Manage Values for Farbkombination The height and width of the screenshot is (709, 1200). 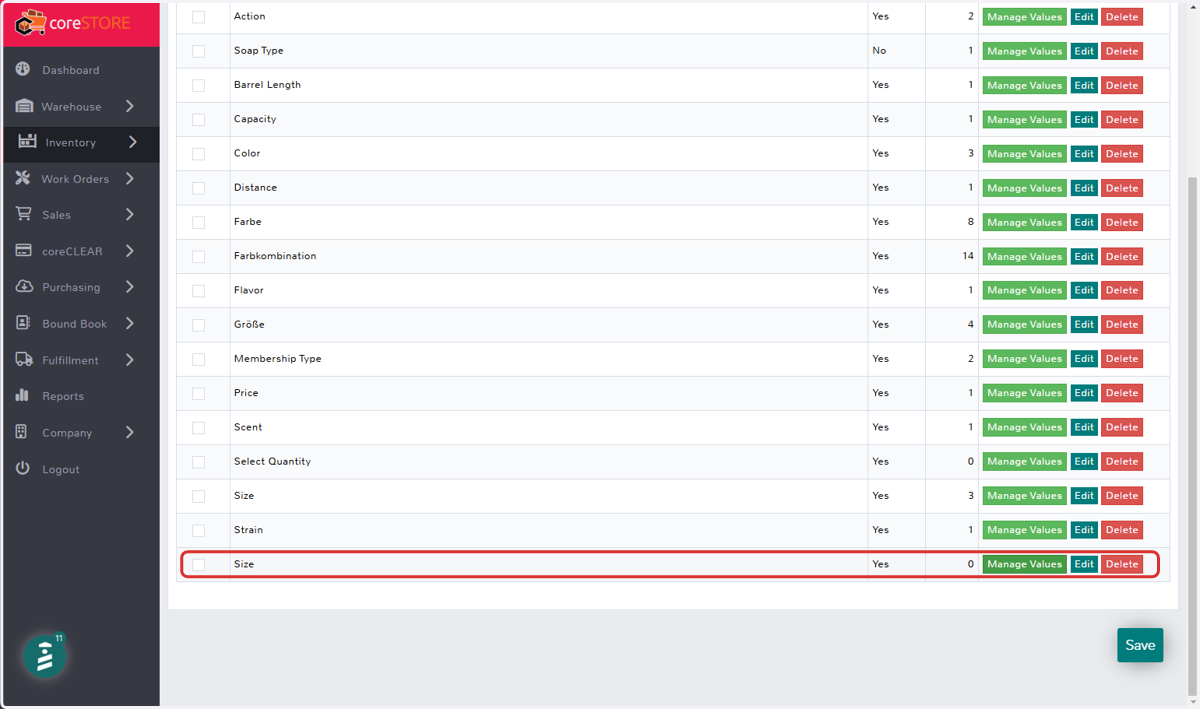[x=1024, y=256]
